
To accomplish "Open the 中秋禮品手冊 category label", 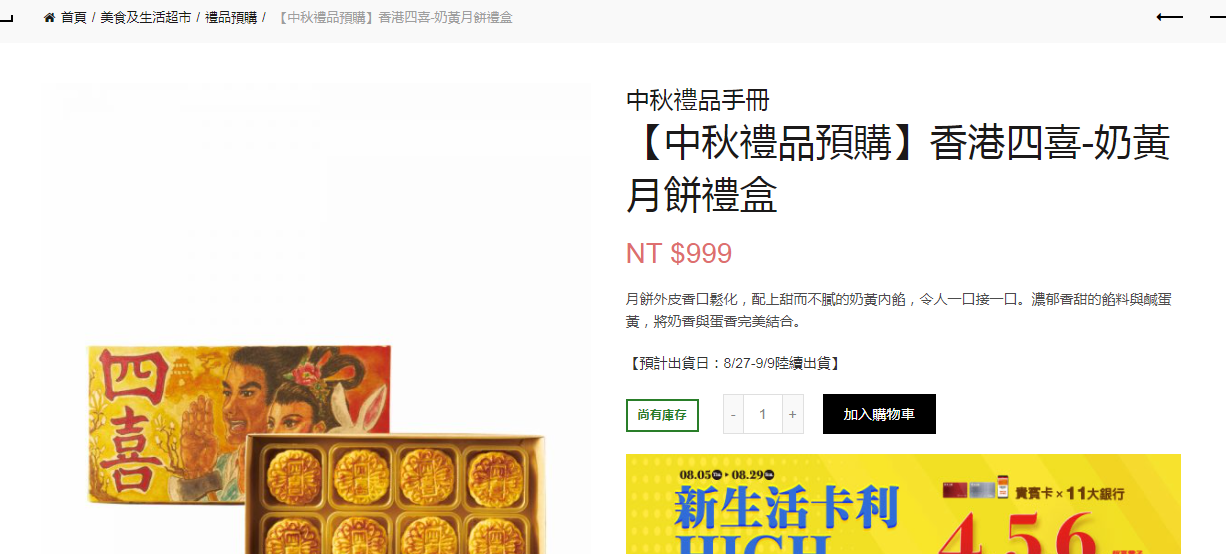I will tap(698, 100).
